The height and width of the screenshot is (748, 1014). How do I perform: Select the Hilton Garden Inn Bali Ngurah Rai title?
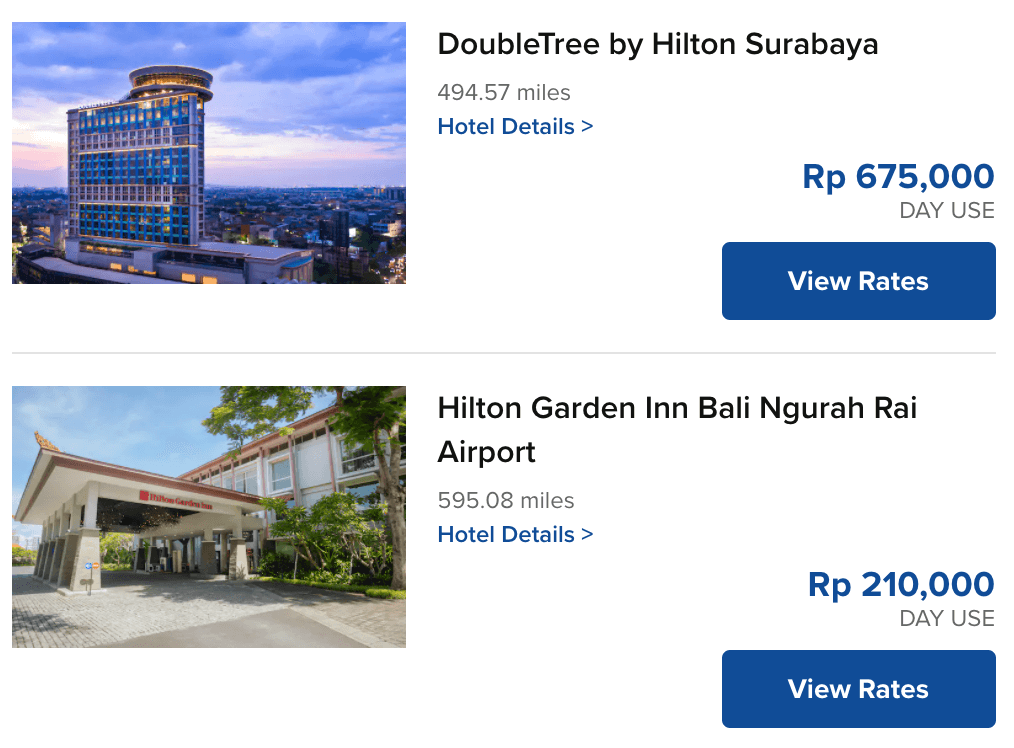(x=677, y=430)
